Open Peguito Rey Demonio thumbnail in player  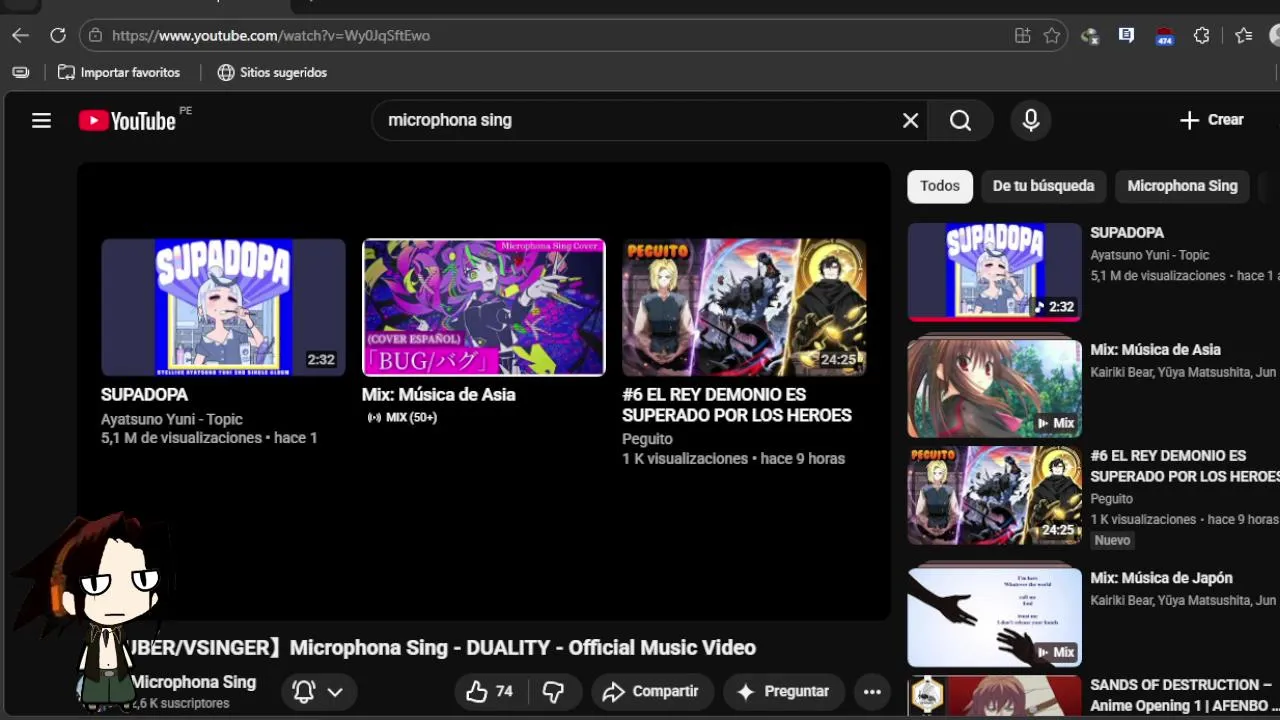pyautogui.click(x=744, y=307)
